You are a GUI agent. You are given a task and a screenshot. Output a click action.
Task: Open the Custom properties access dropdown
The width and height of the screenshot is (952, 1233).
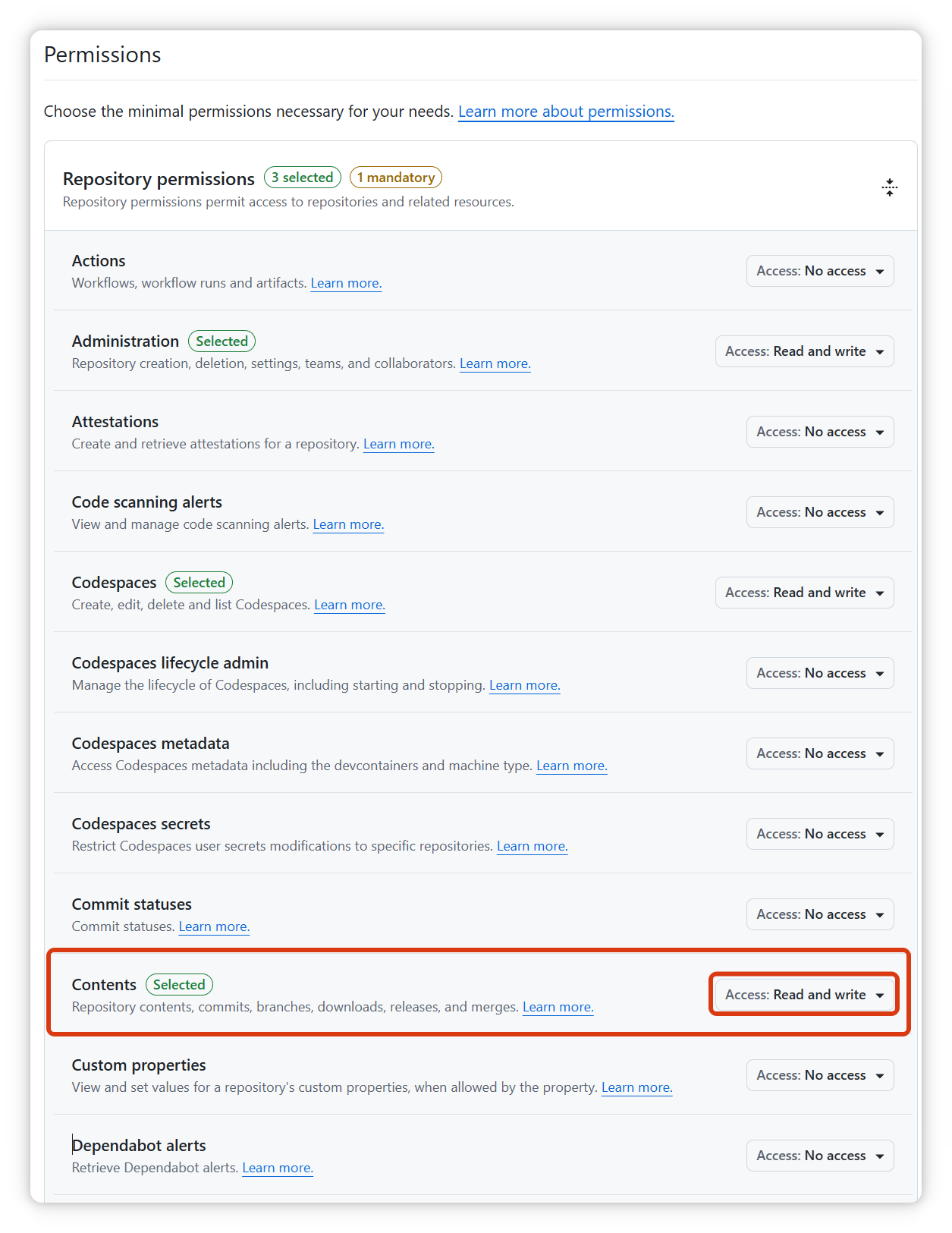coord(820,1075)
